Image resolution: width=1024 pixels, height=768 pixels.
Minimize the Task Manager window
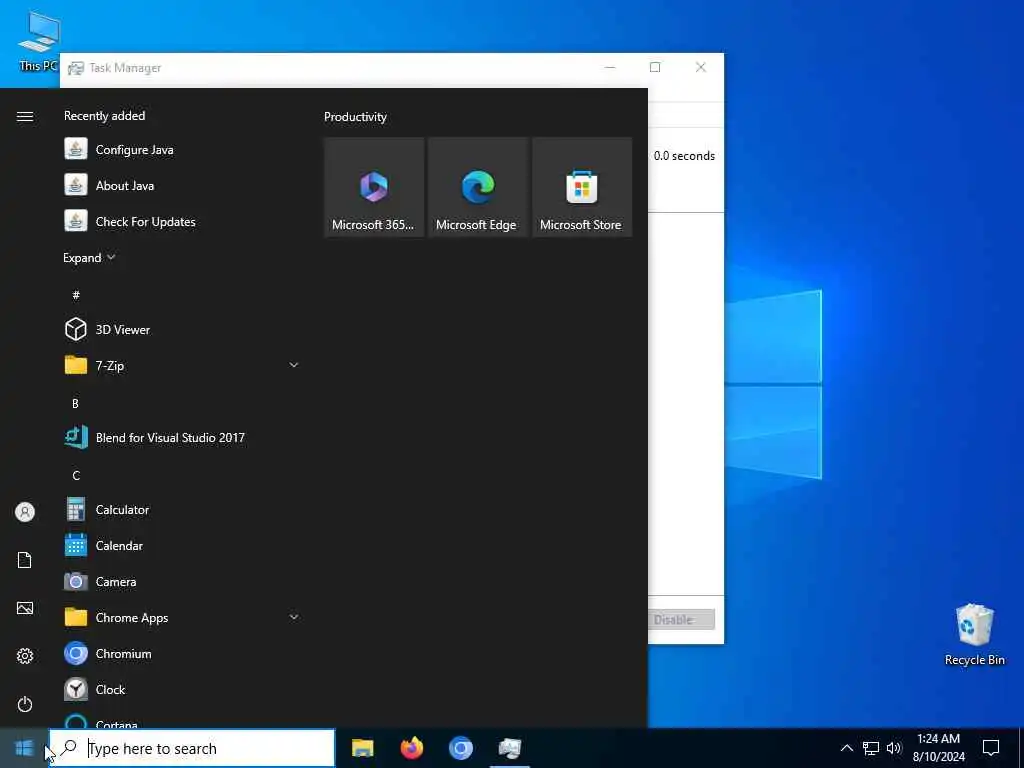tap(610, 67)
